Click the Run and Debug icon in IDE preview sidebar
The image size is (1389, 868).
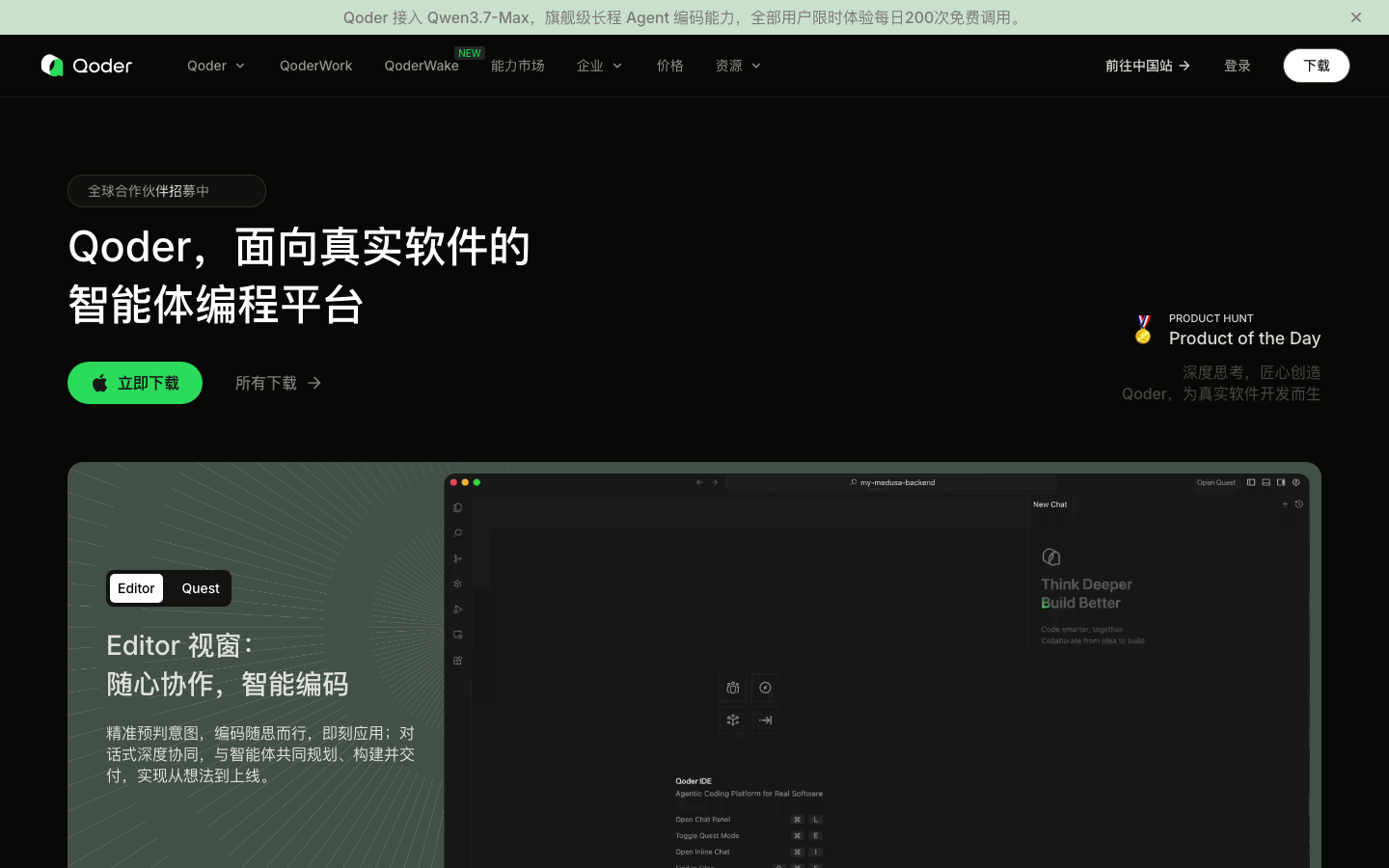point(457,610)
